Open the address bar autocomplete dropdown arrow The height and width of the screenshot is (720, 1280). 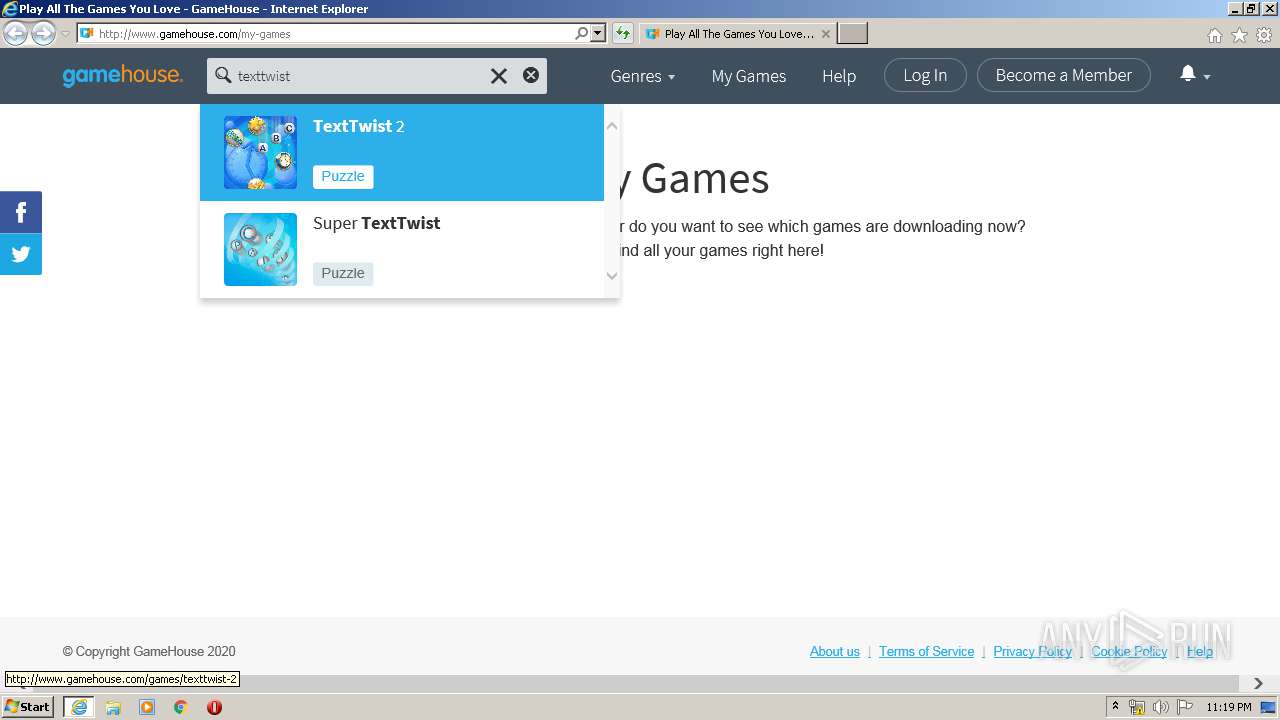[x=598, y=33]
